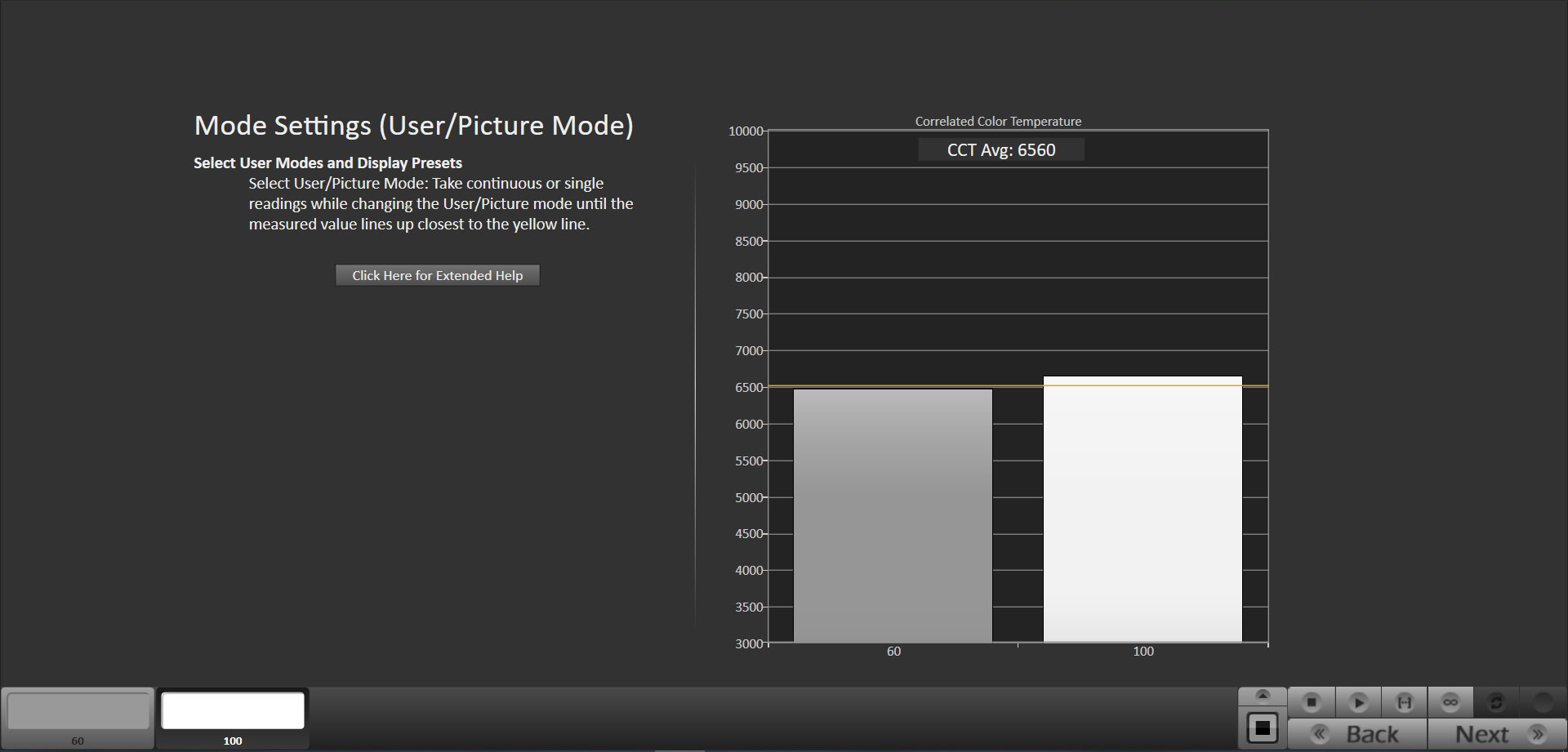Click the refresh arrows icon
Viewport: 1568px width, 752px height.
(x=1496, y=702)
